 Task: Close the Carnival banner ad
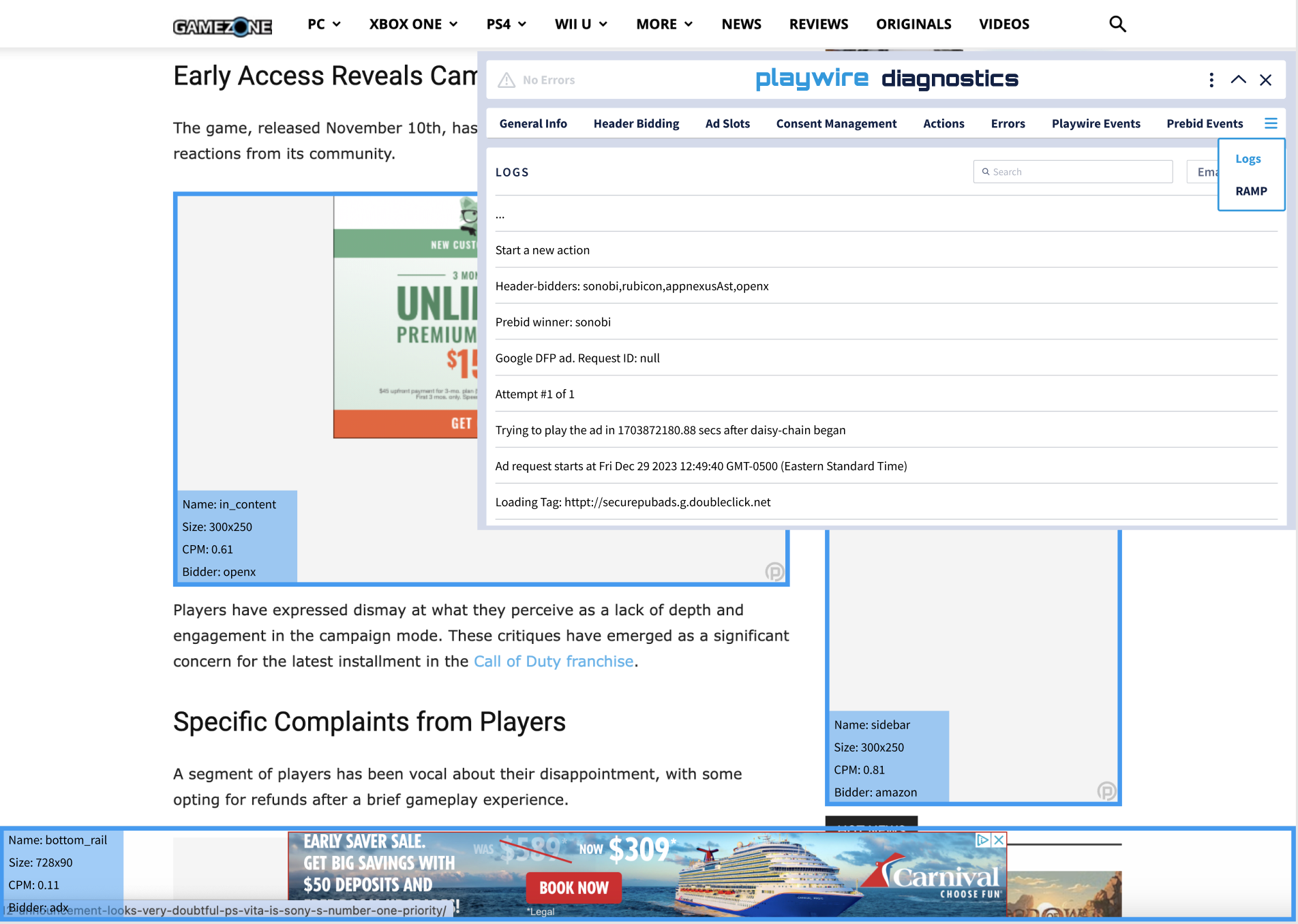[999, 840]
